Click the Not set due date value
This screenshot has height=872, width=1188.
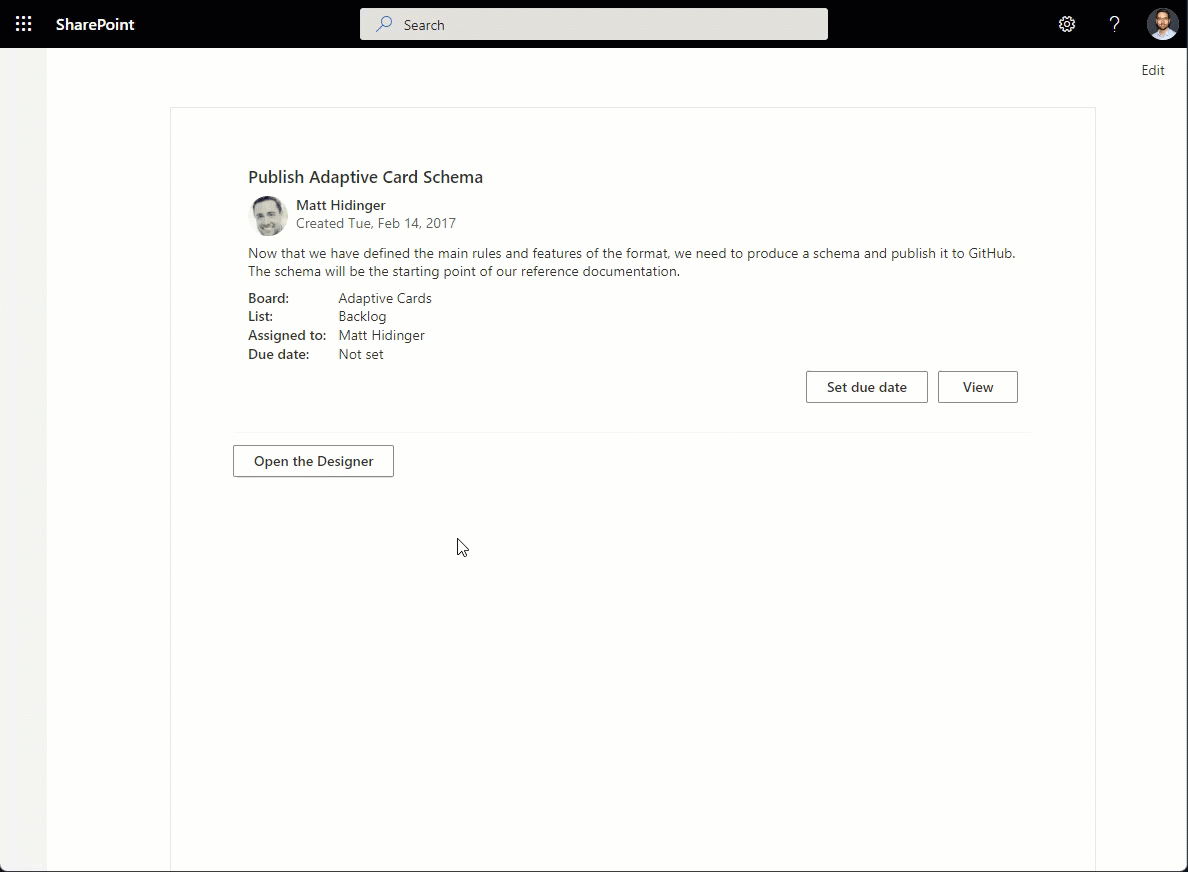pos(361,355)
